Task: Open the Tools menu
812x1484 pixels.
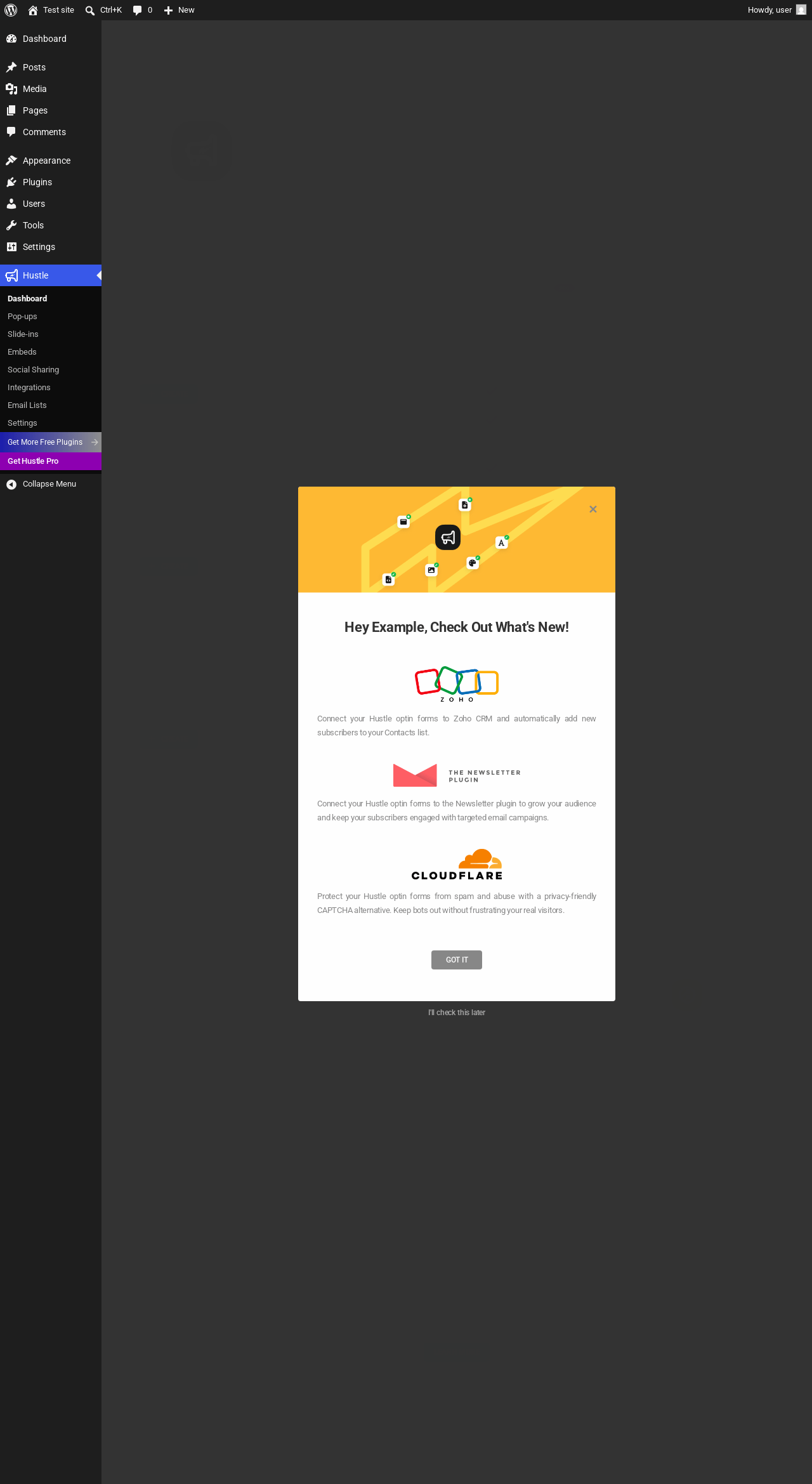Action: [51, 225]
